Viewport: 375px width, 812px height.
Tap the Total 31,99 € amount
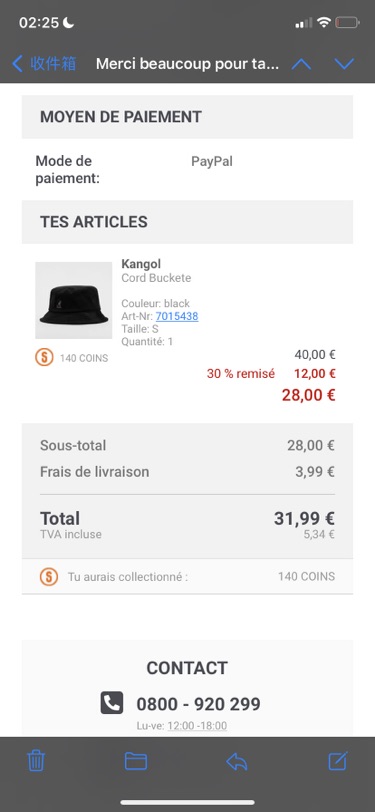click(x=304, y=518)
